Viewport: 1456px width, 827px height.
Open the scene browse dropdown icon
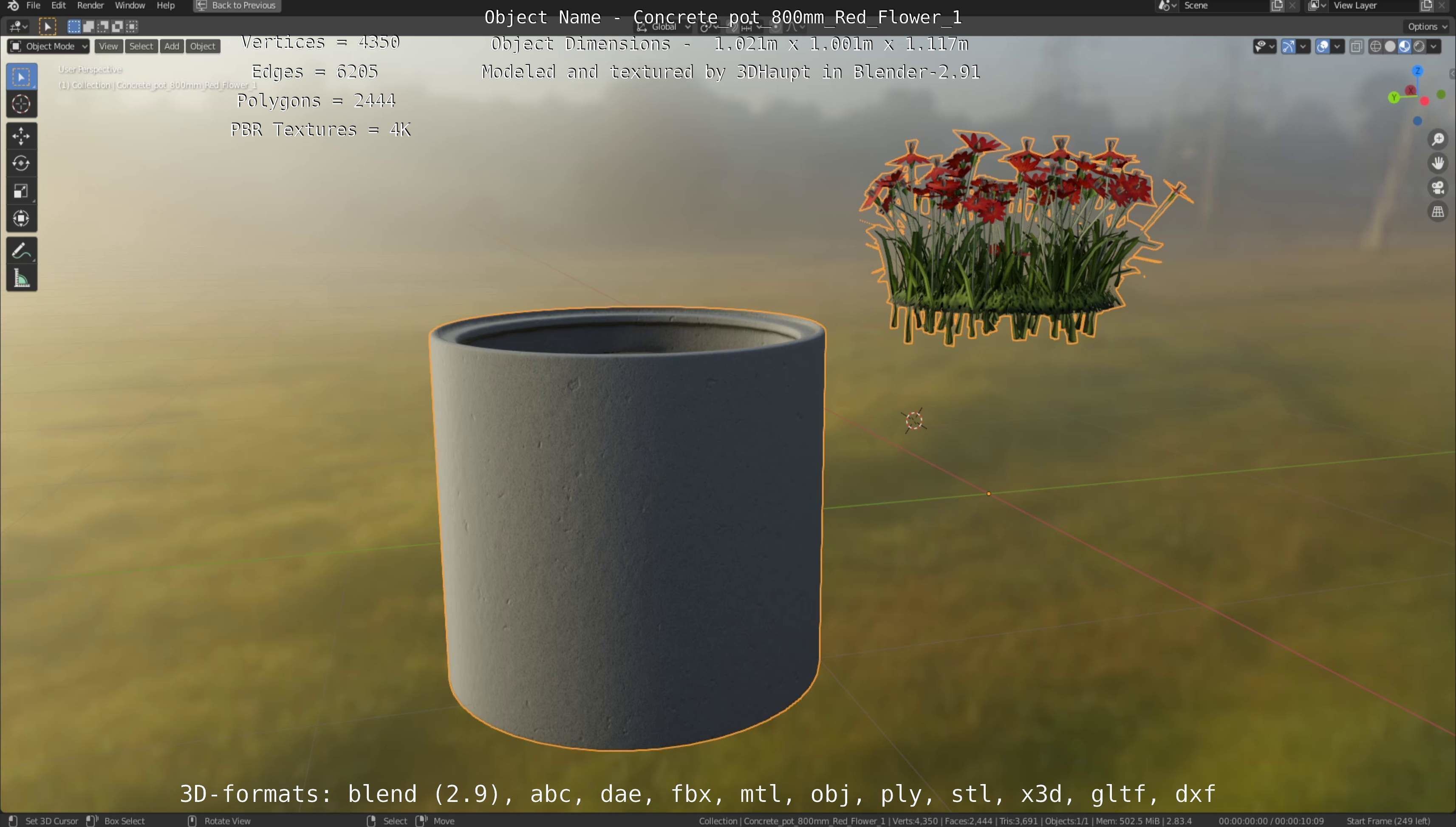1167,6
